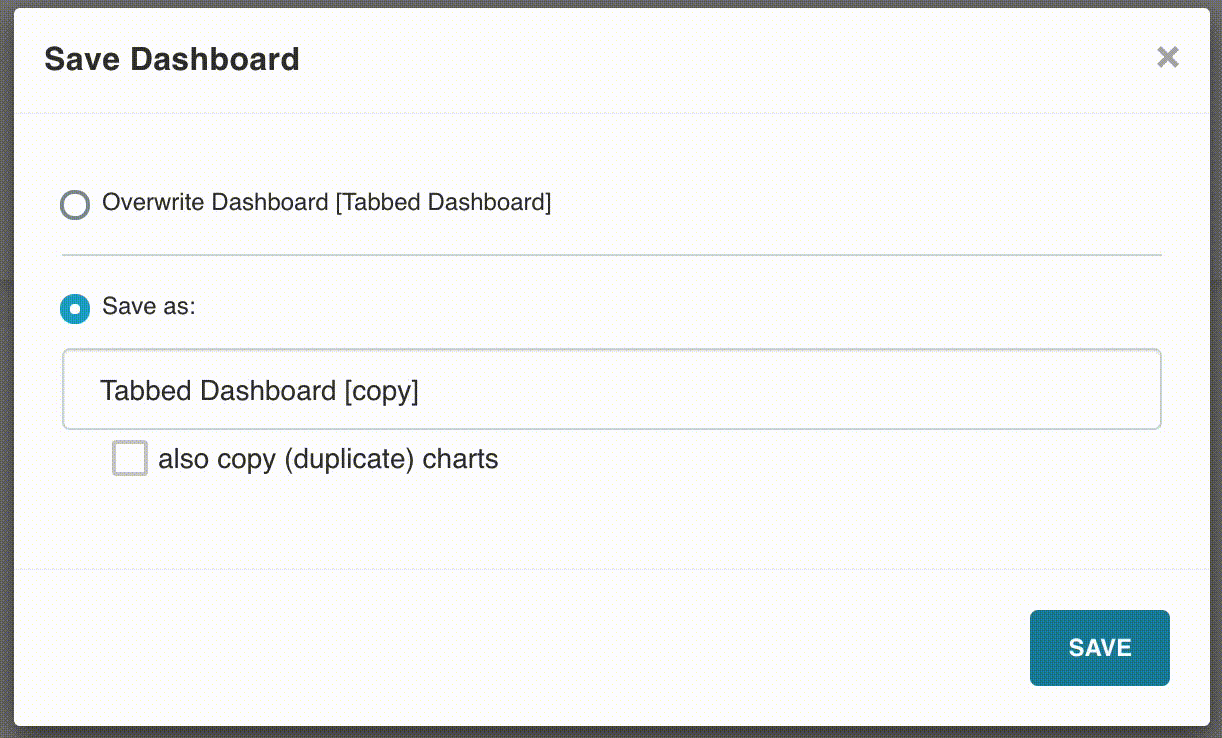Click the 'Save Dashboard' dialog title
Screen dimensions: 1222x738
(x=172, y=59)
